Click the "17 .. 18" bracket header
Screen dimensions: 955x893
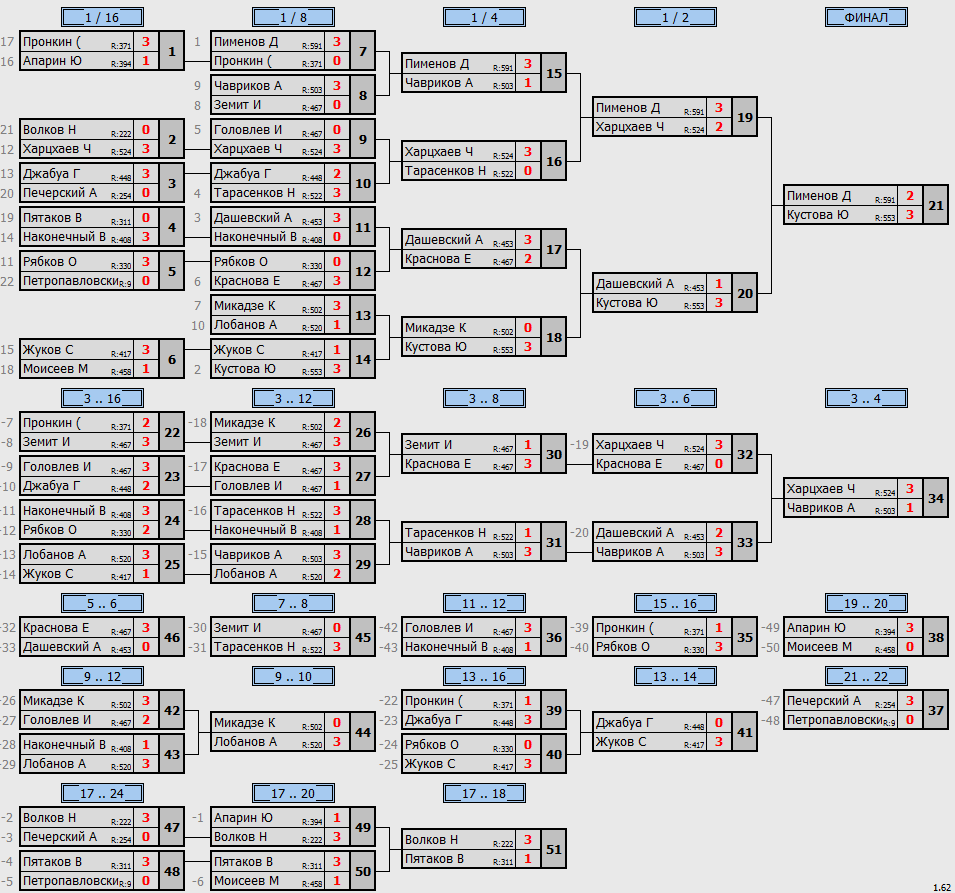tap(484, 793)
